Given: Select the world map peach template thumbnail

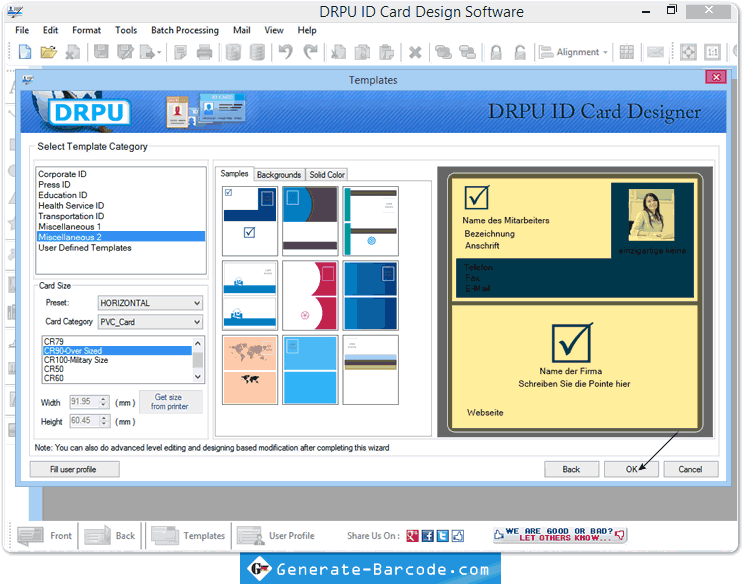Looking at the screenshot, I should 250,370.
